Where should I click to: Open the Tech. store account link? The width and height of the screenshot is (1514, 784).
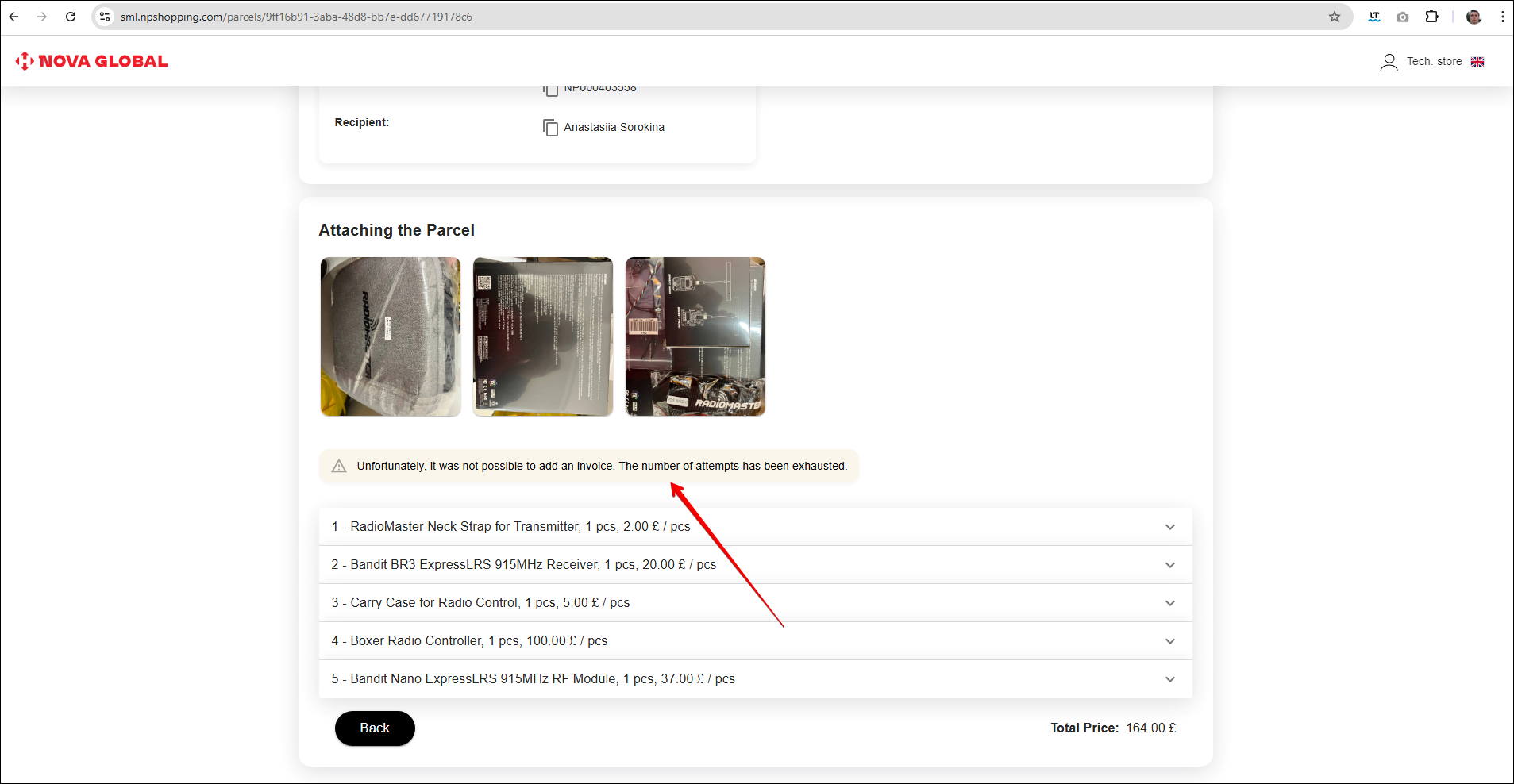(1434, 62)
